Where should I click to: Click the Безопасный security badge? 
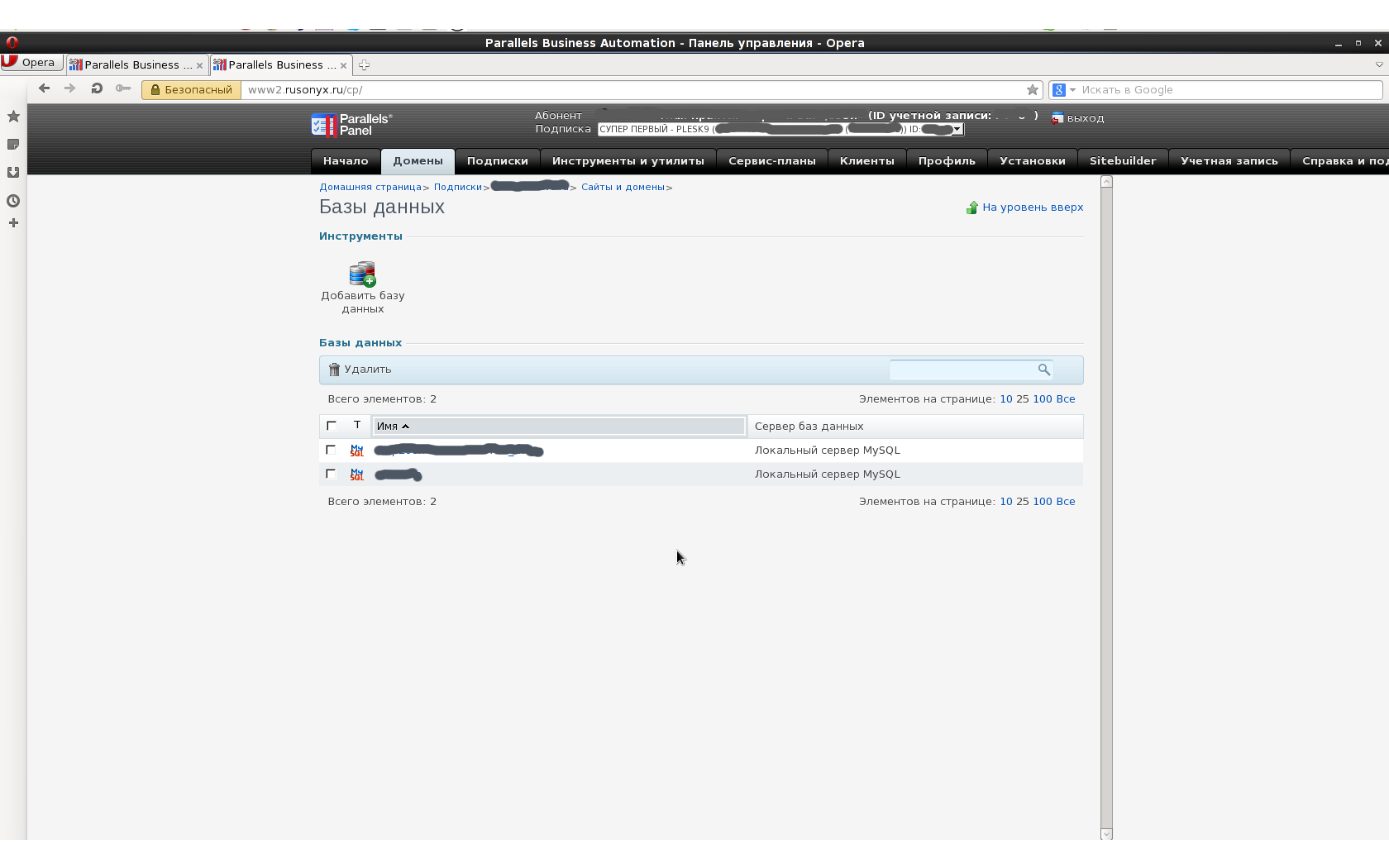point(191,90)
